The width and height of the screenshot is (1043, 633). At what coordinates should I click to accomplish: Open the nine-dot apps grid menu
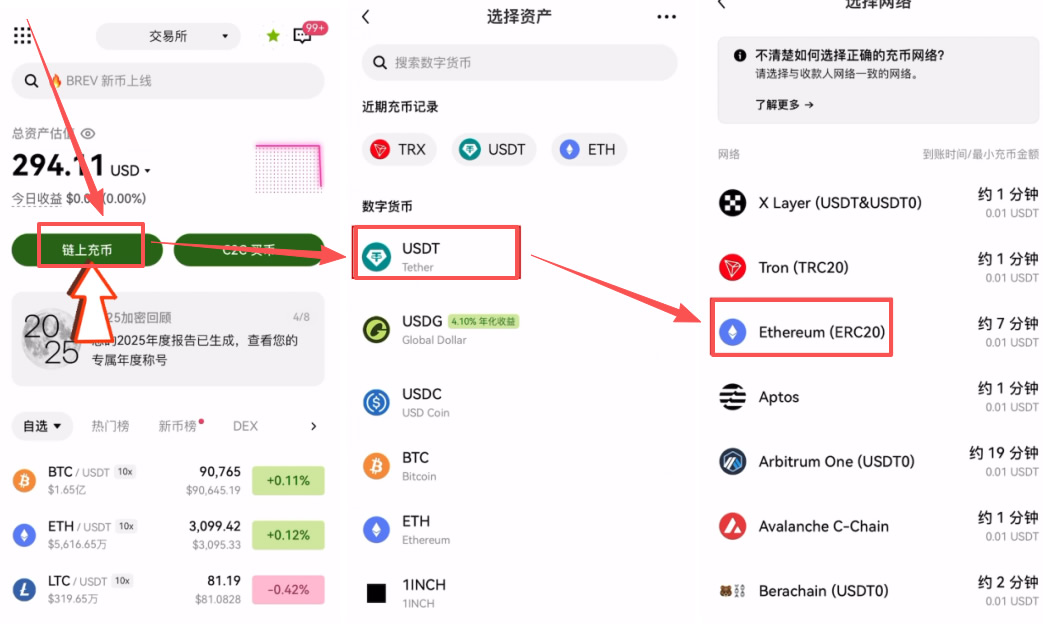coord(22,35)
